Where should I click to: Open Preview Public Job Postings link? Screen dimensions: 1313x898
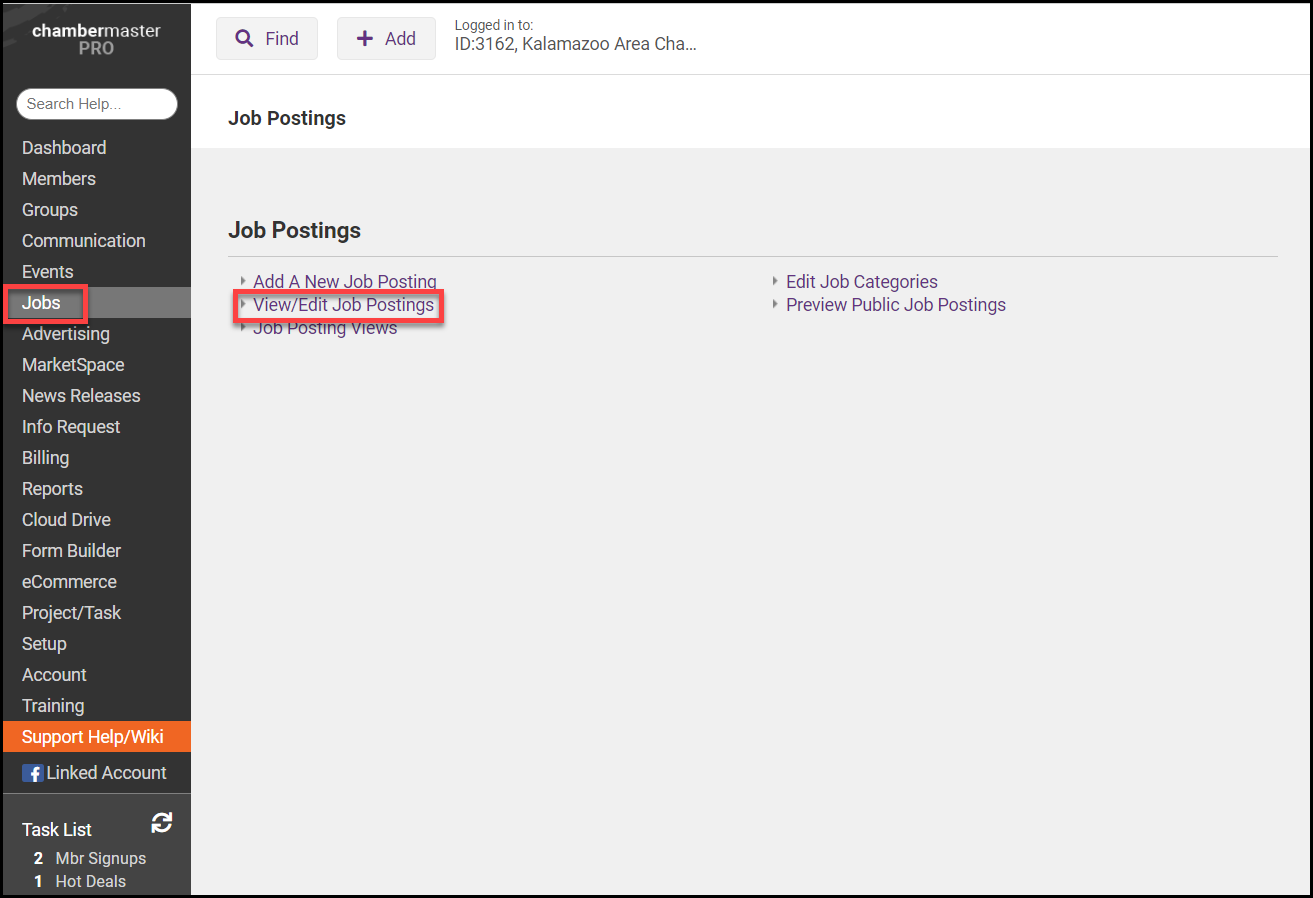coord(895,305)
